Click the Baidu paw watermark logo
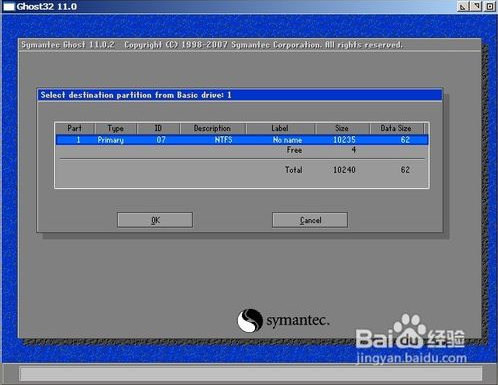498x385 pixels. 409,330
